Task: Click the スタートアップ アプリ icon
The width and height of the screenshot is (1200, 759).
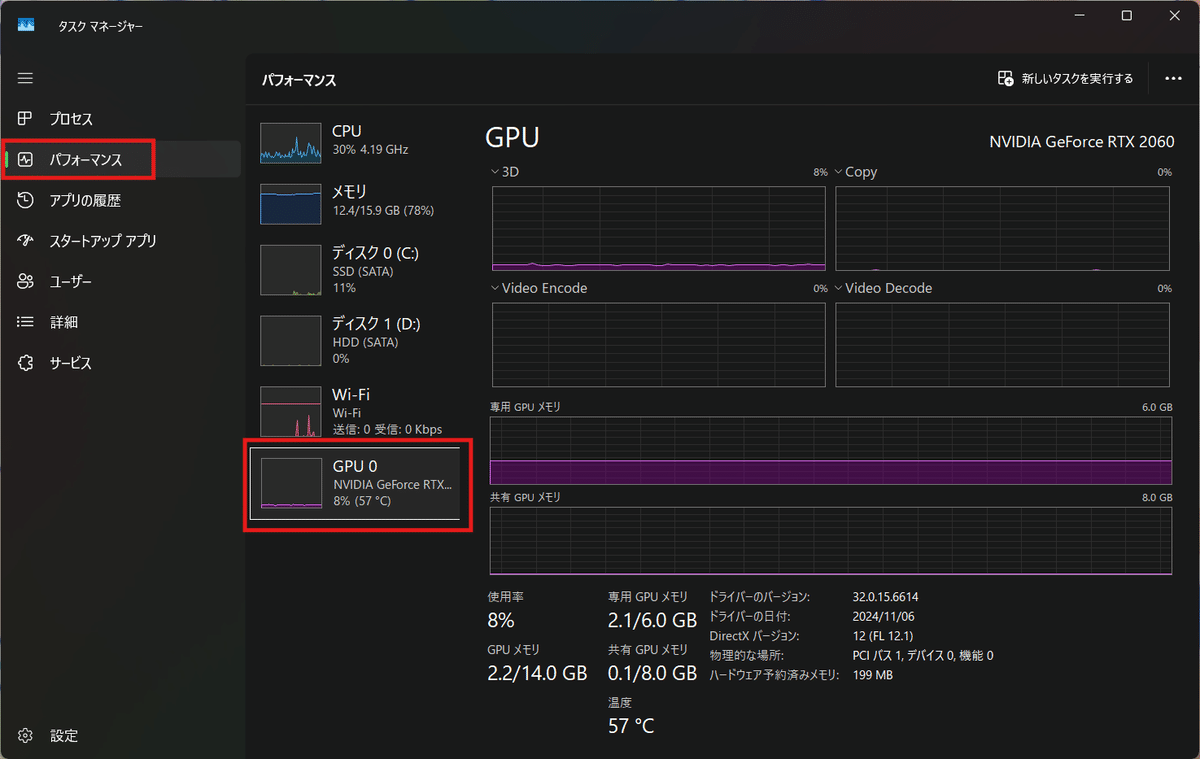Action: click(x=26, y=241)
